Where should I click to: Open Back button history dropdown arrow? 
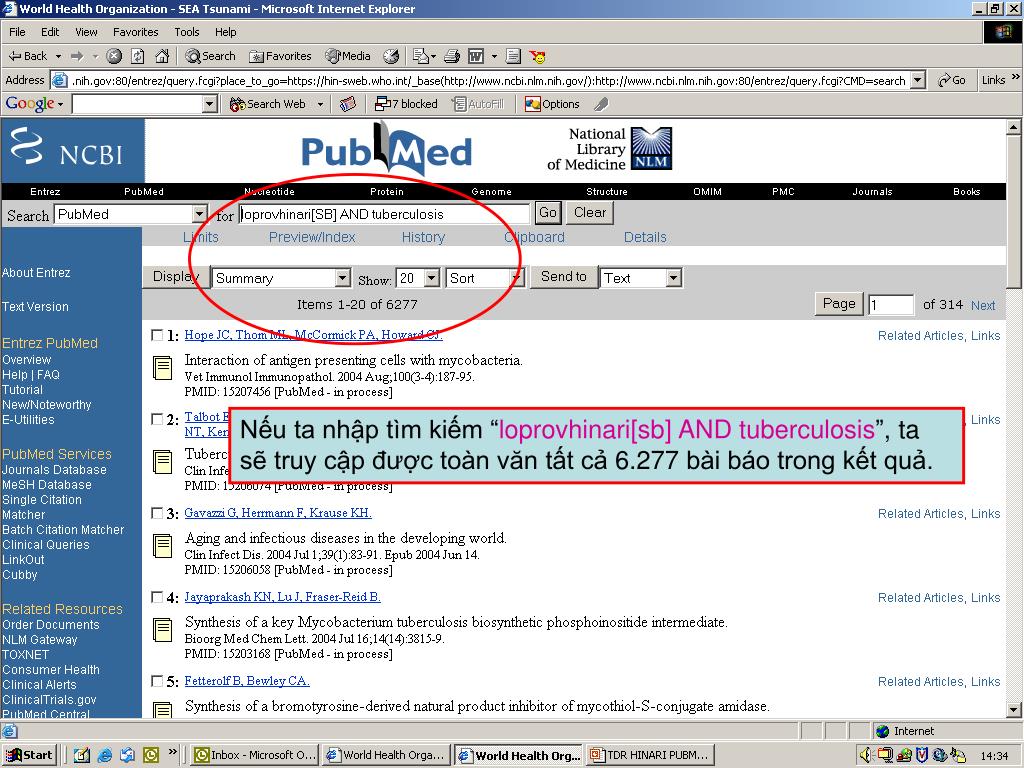[x=59, y=56]
